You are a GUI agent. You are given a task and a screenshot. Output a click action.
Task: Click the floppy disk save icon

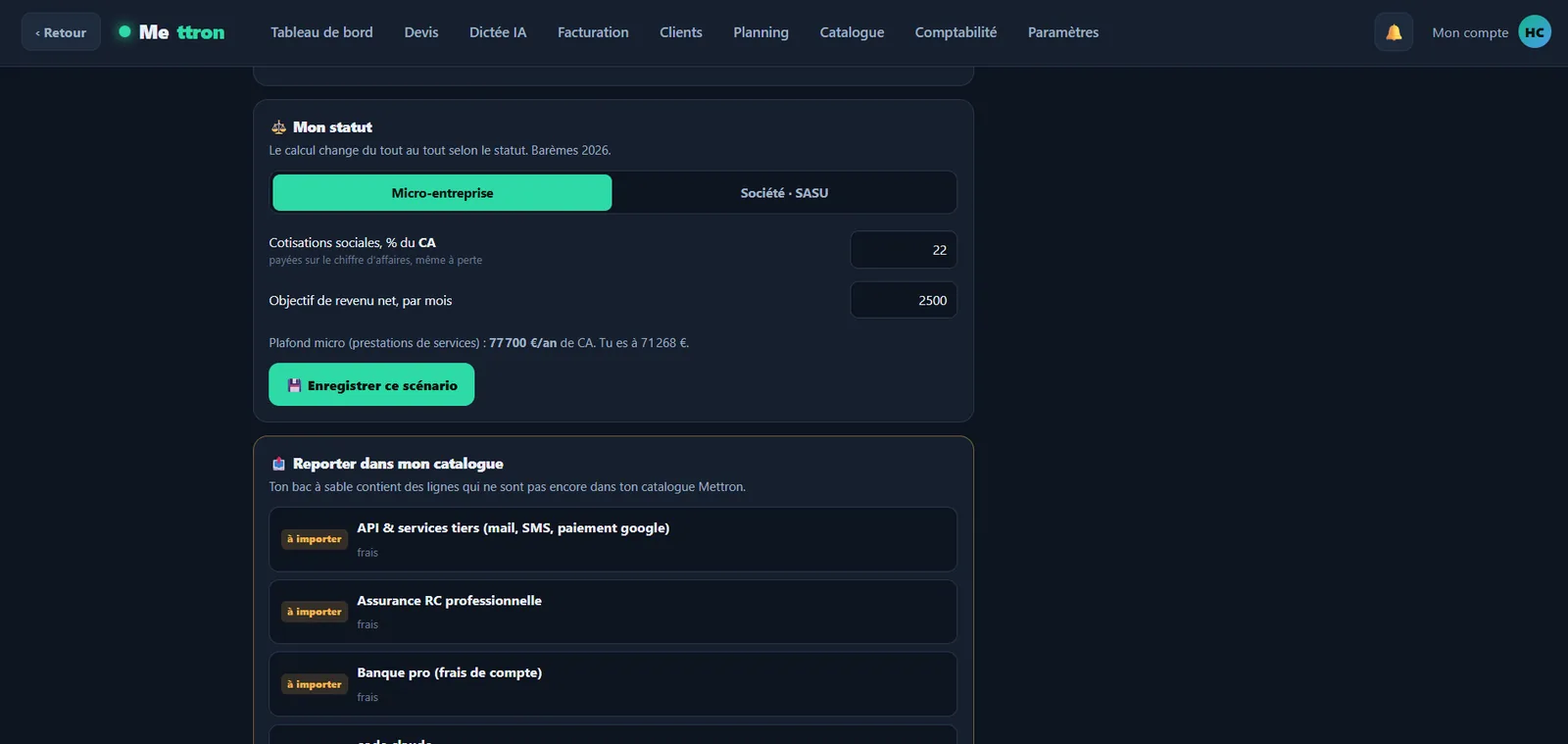click(294, 386)
